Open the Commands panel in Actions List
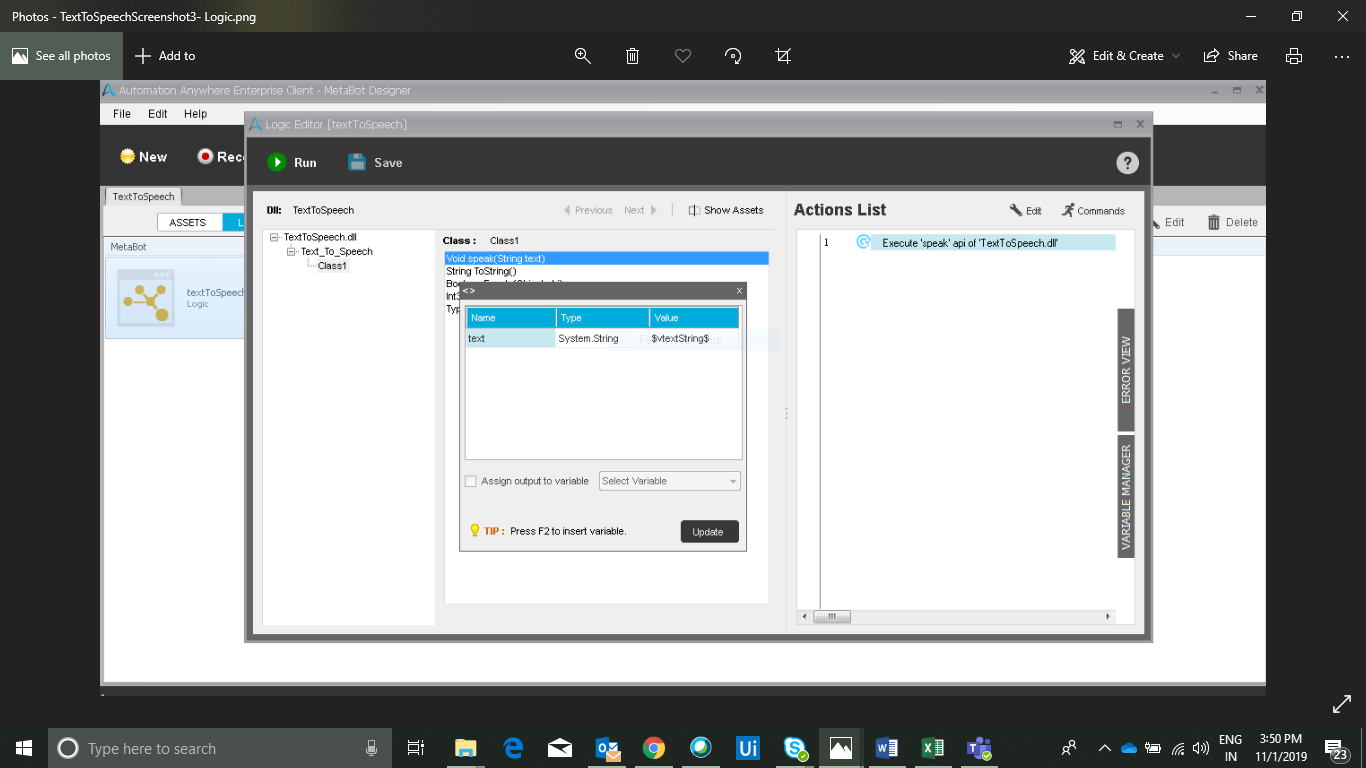1366x768 pixels. tap(1093, 210)
